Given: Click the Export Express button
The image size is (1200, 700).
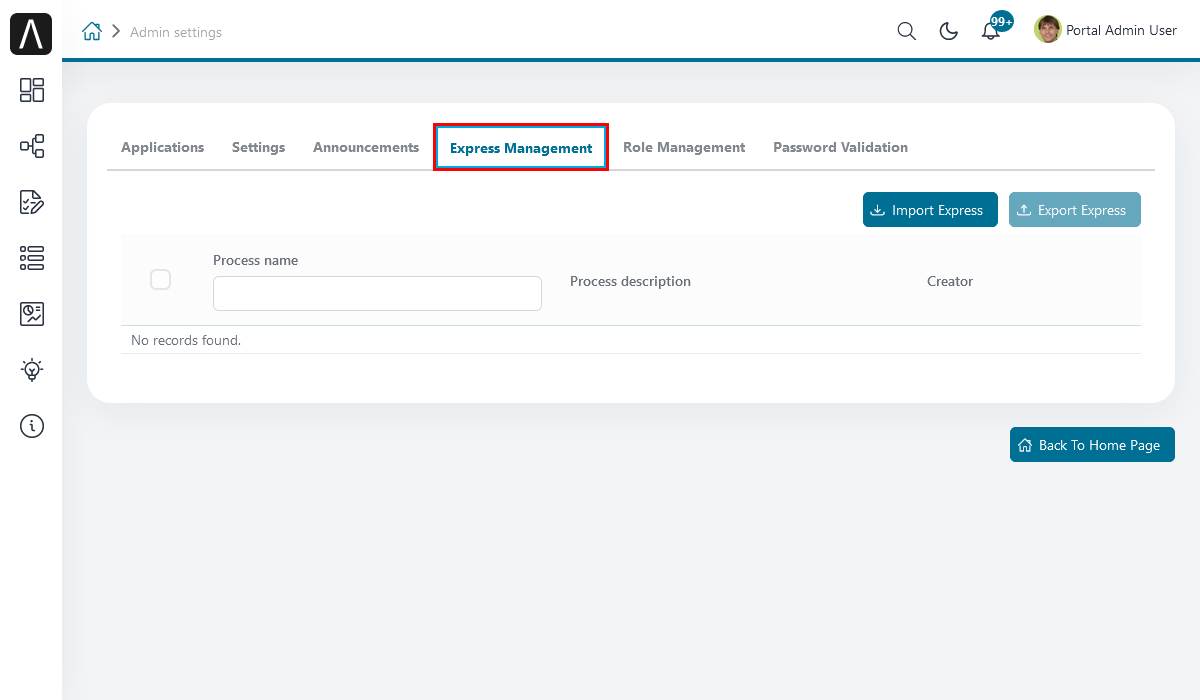Looking at the screenshot, I should [1075, 210].
